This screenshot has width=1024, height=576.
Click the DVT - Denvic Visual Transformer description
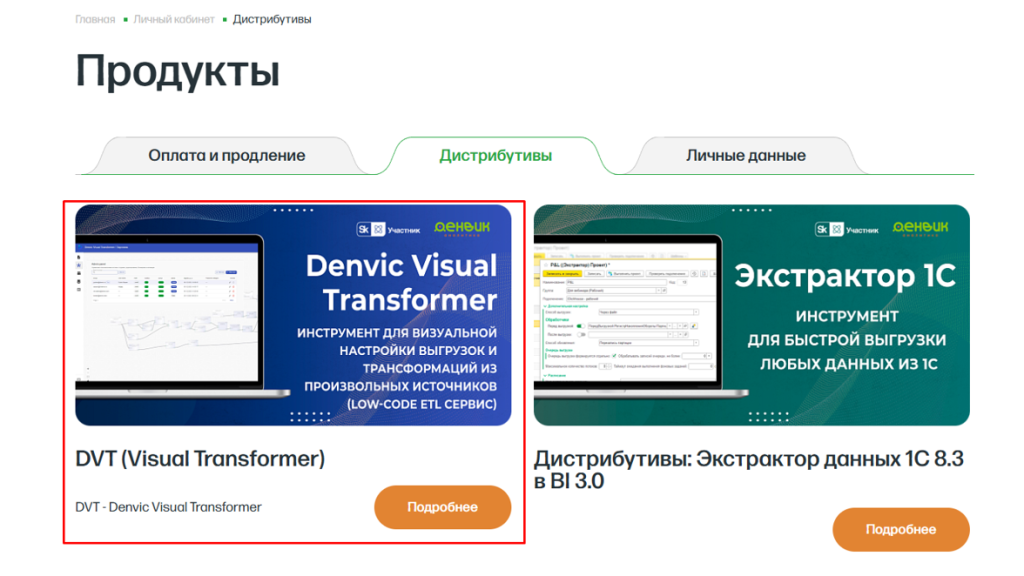click(x=168, y=507)
